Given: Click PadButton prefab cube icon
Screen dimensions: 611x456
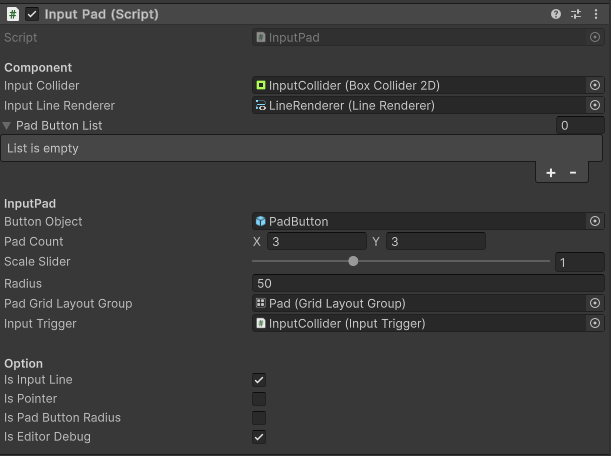Looking at the screenshot, I should click(261, 221).
